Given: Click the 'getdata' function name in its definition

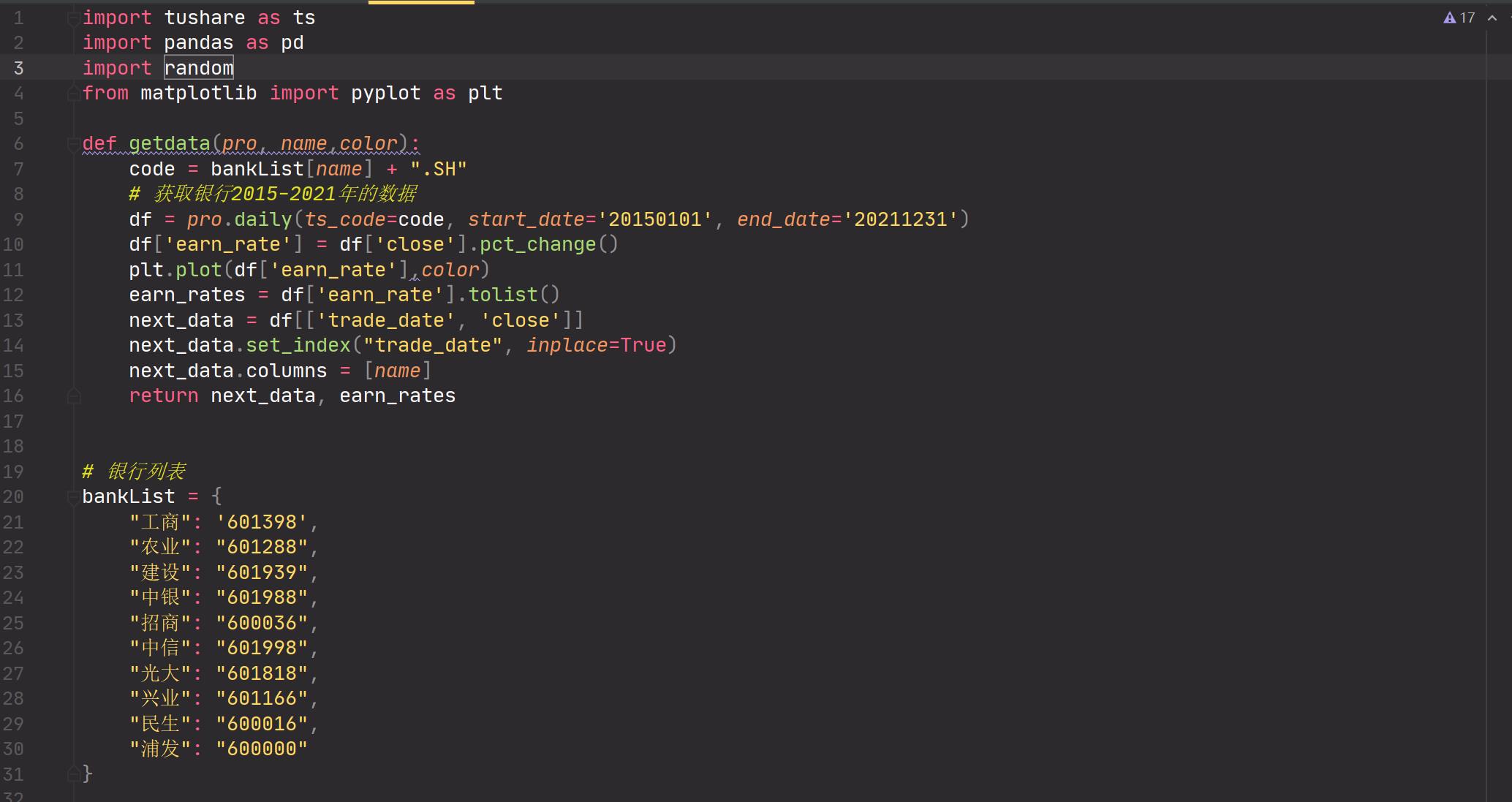Looking at the screenshot, I should (170, 143).
